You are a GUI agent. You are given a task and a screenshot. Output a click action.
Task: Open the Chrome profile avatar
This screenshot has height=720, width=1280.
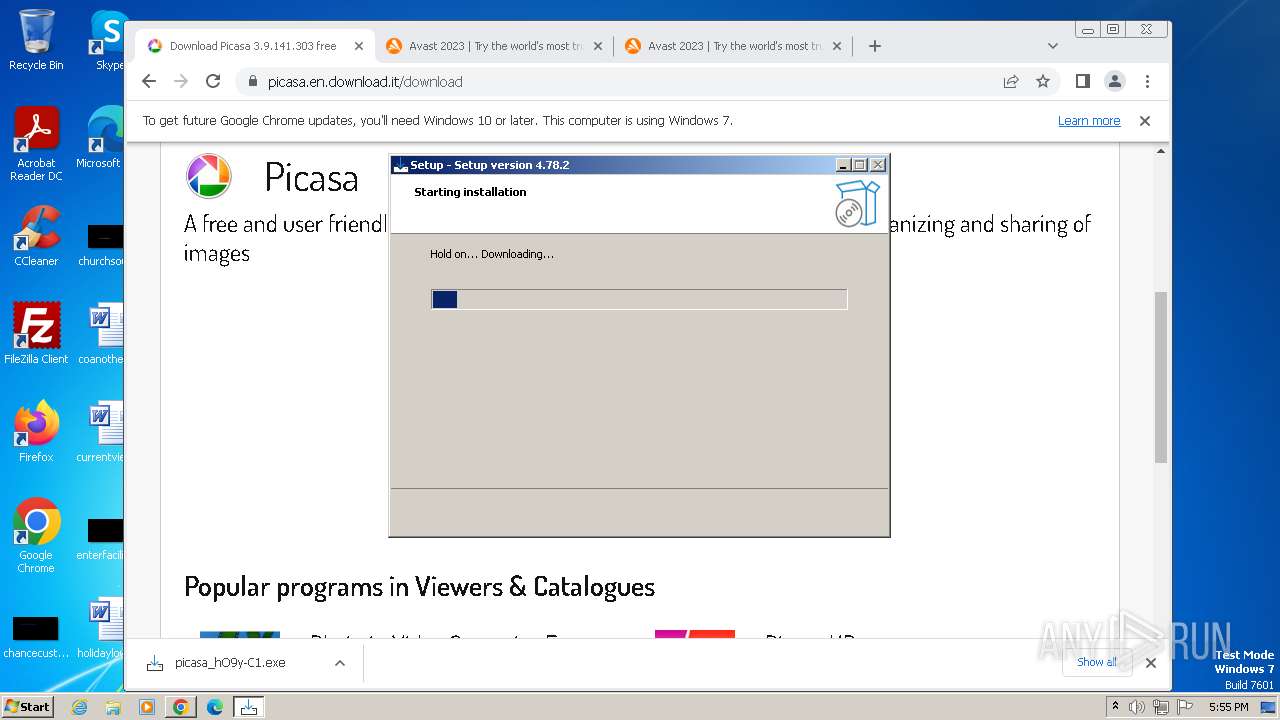[x=1115, y=81]
